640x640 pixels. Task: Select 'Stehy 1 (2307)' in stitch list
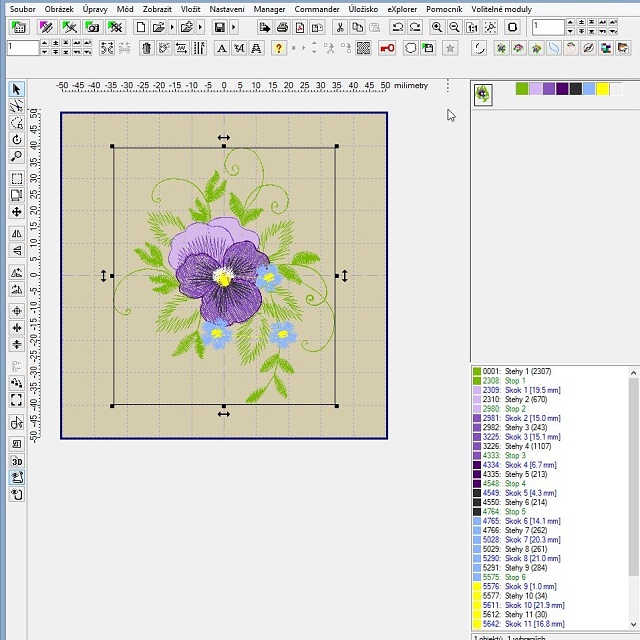click(517, 371)
